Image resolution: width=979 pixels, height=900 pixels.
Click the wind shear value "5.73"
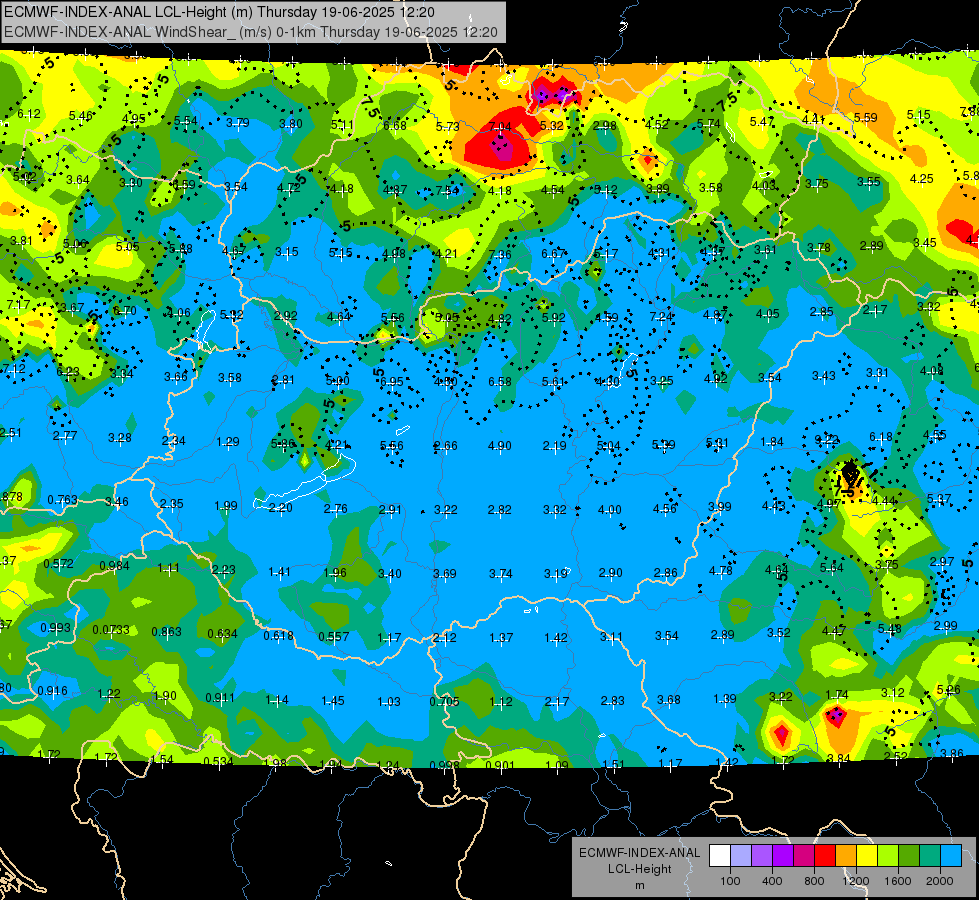click(448, 127)
